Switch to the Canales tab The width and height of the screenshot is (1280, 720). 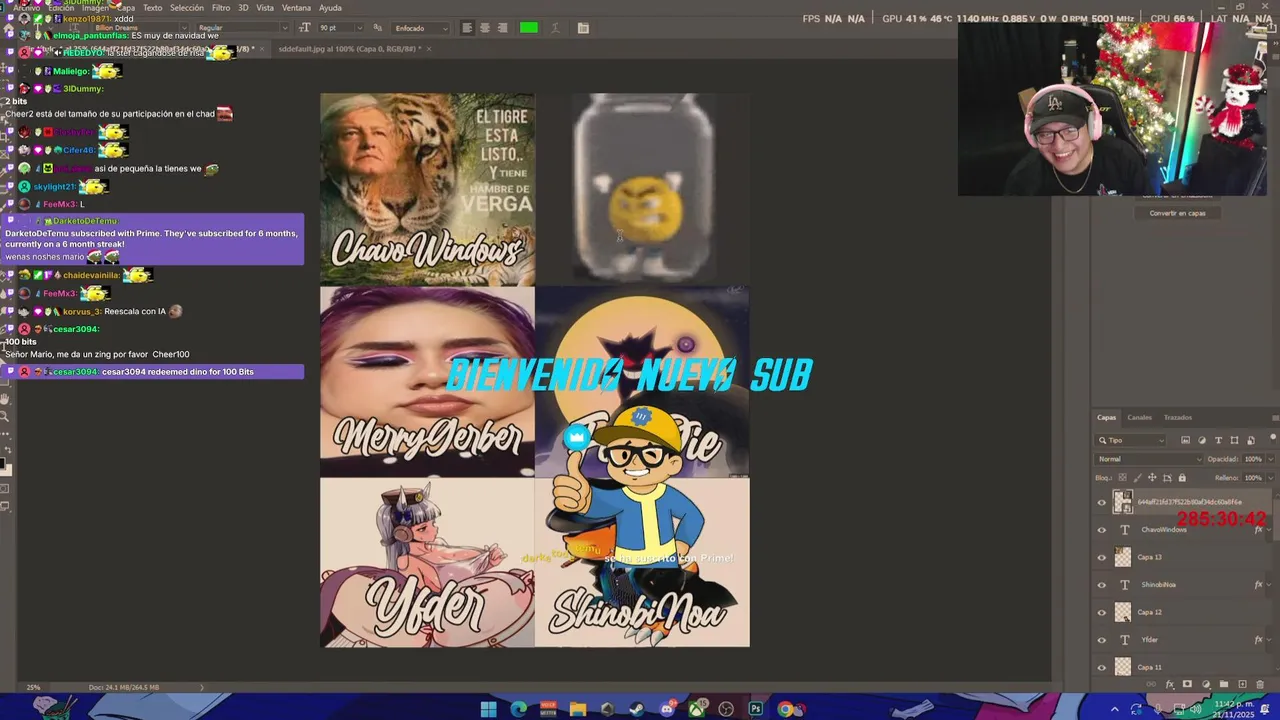tap(1139, 417)
